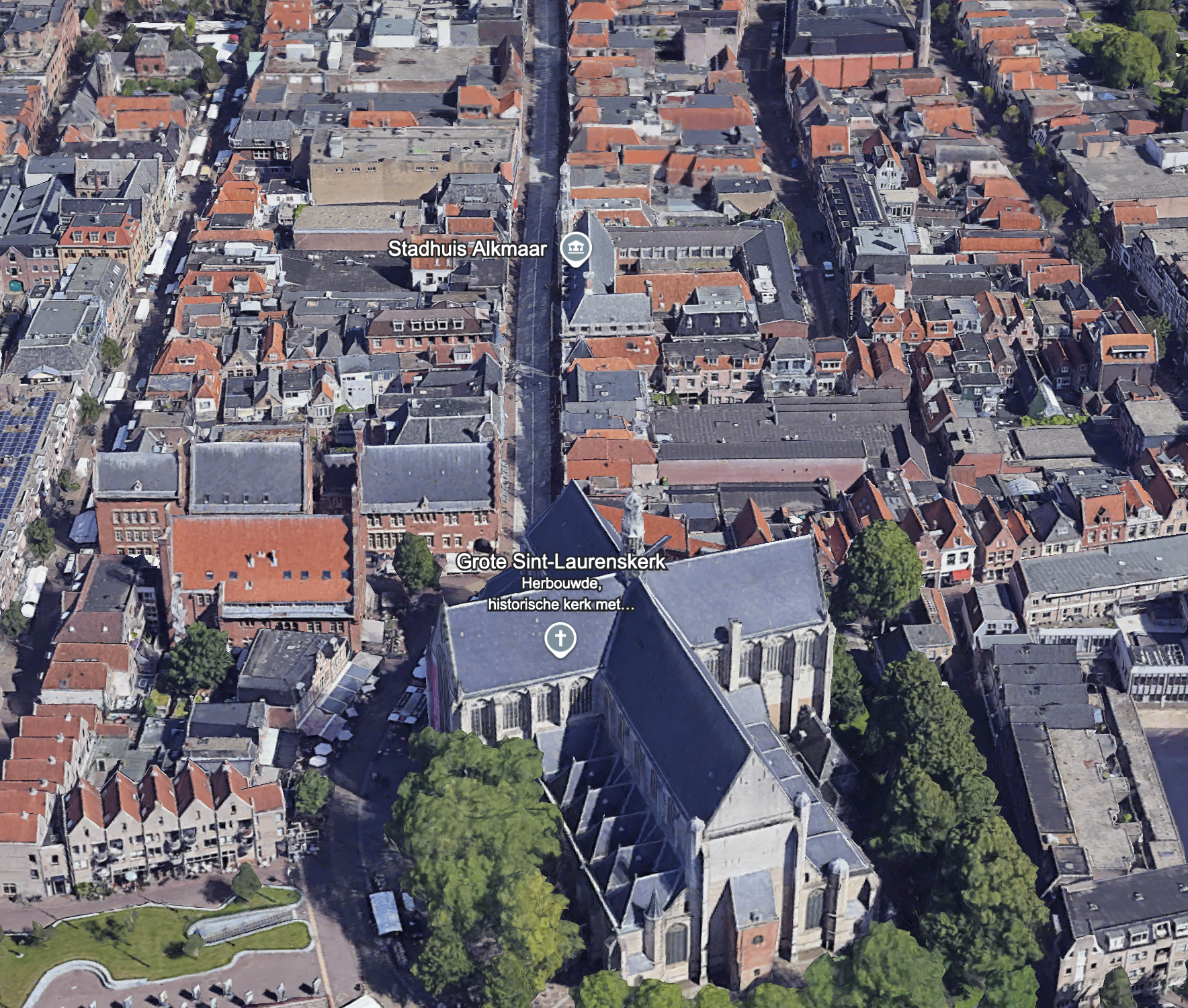
Task: Click the white car parked right of the Stadhuis
Action: [x=828, y=269]
